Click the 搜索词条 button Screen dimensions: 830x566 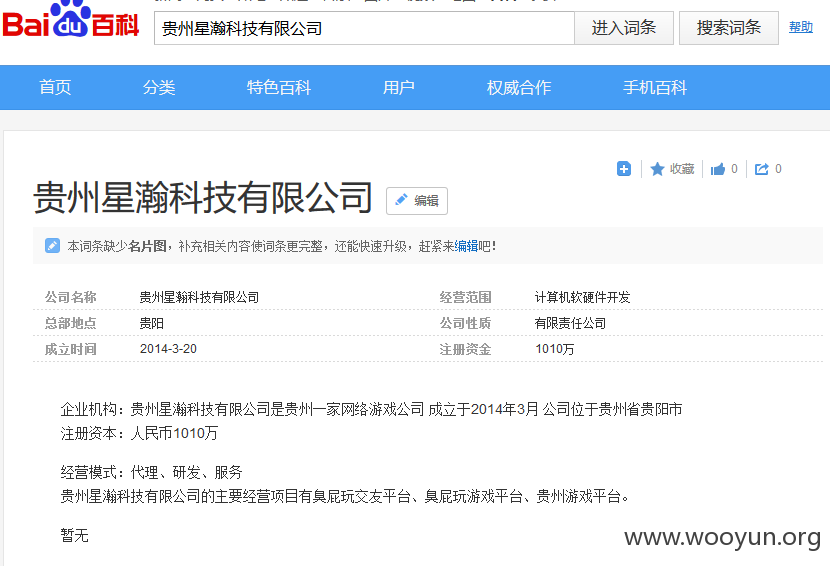tap(728, 28)
